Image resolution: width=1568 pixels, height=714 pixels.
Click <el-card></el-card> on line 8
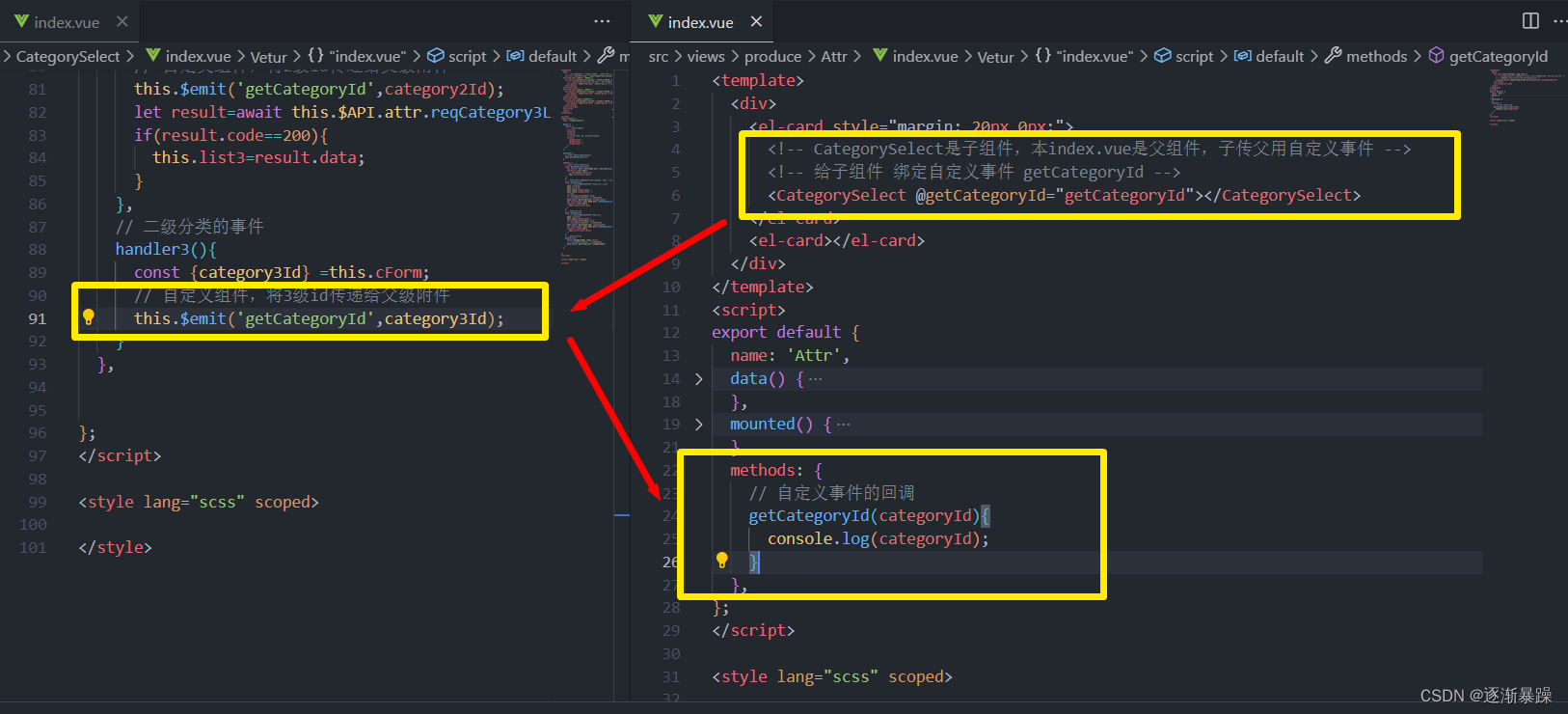837,240
